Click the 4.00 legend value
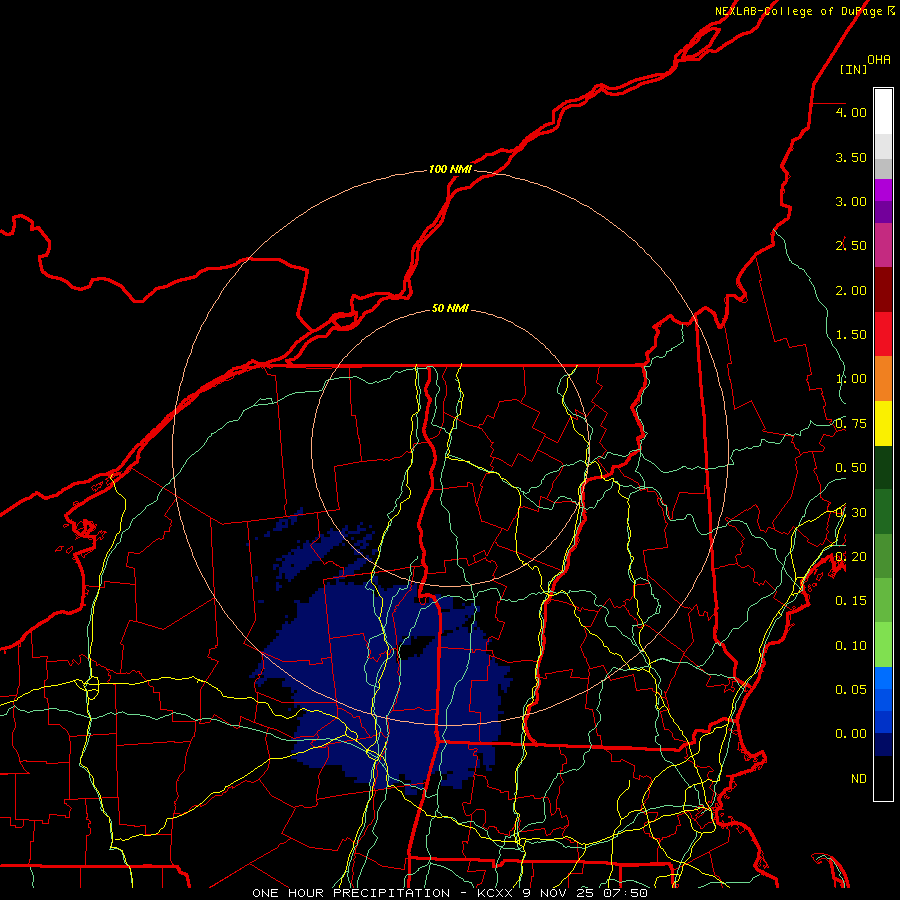The height and width of the screenshot is (900, 900). 851,112
